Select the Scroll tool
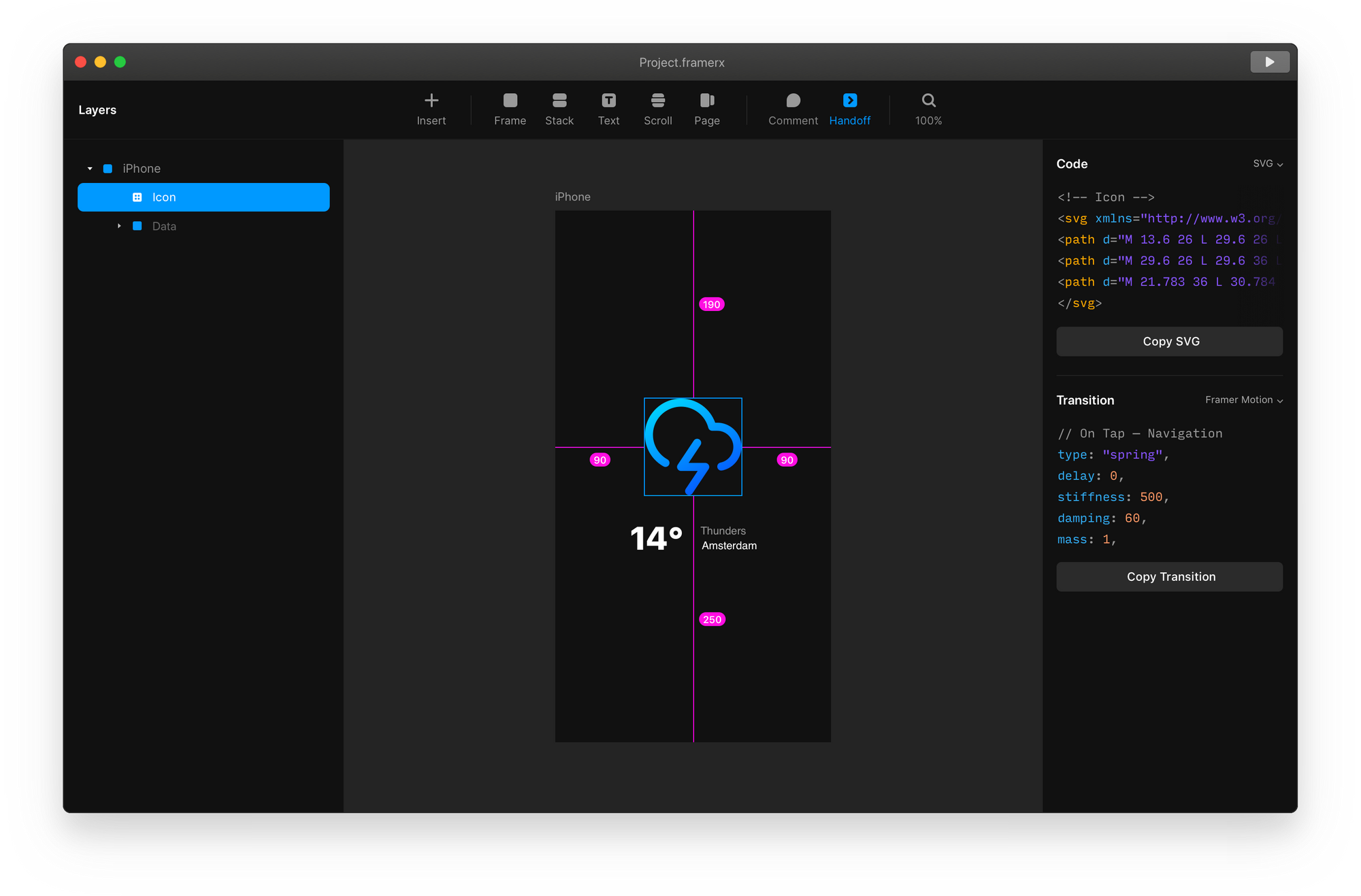Image resolution: width=1361 pixels, height=896 pixels. pos(657,101)
